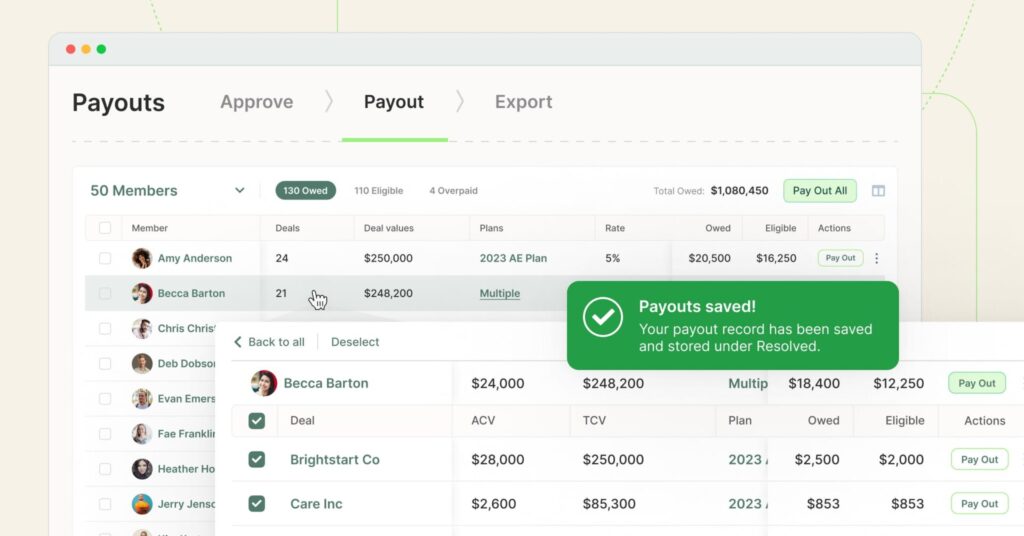Select the 4 Overpaid filter
Viewport: 1024px width, 536px height.
click(453, 191)
